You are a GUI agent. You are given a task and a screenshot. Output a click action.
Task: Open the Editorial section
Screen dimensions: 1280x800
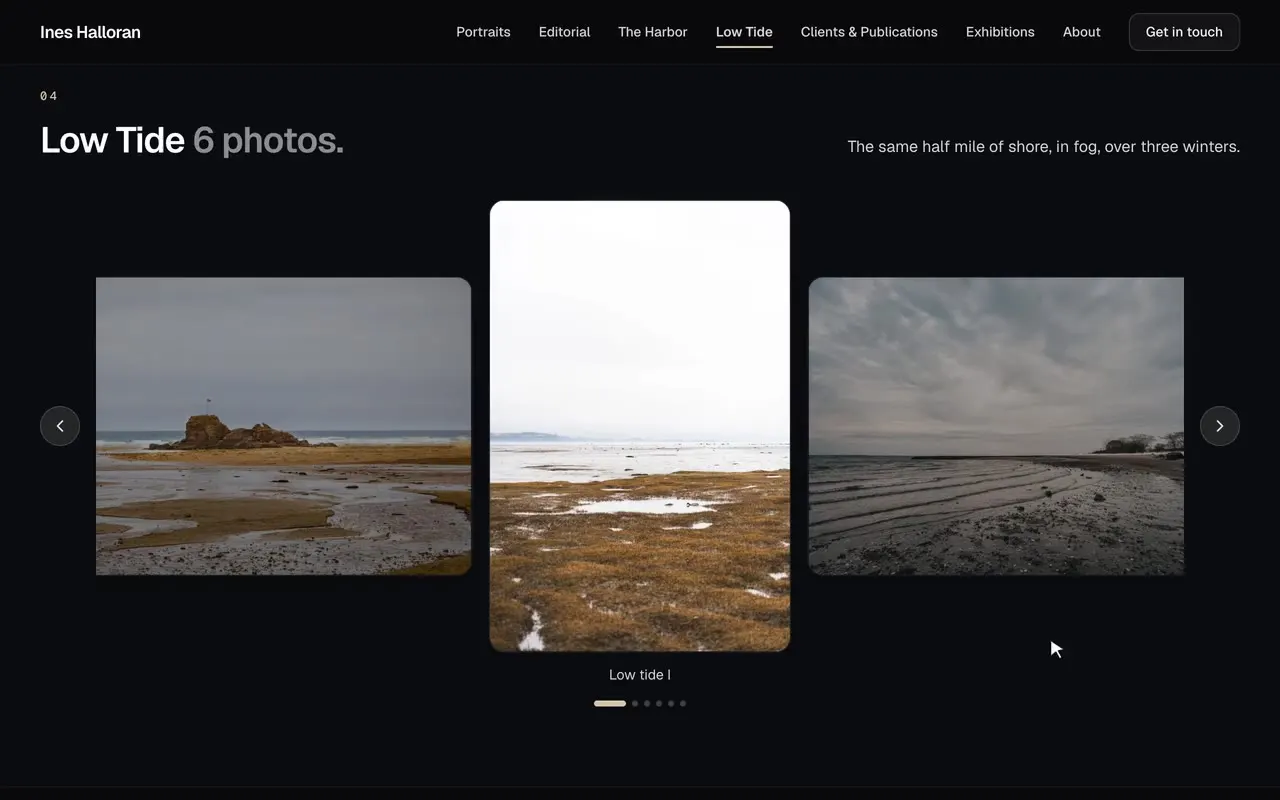tap(564, 32)
